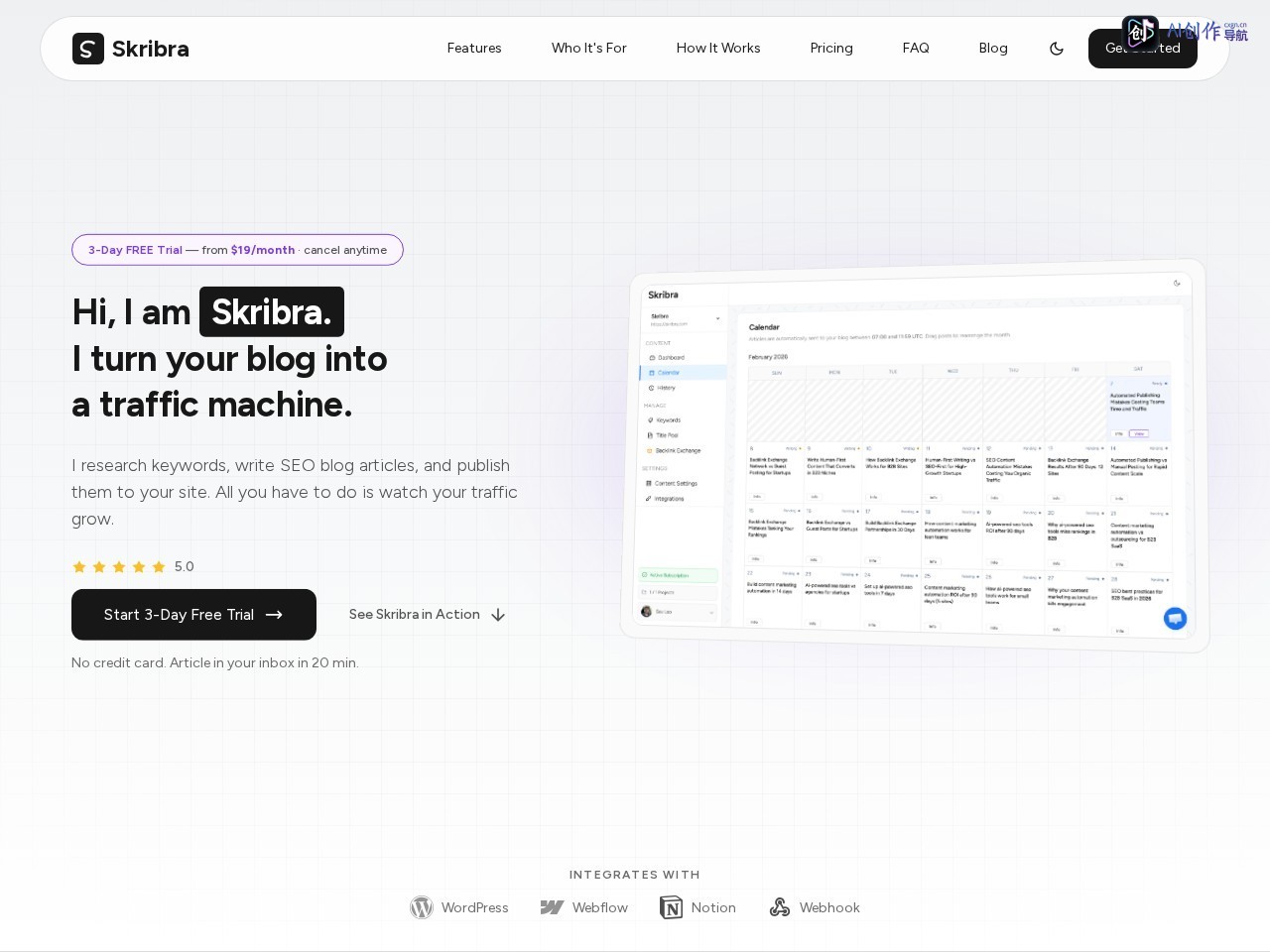
Task: Click the Webhook integration icon
Action: (780, 907)
